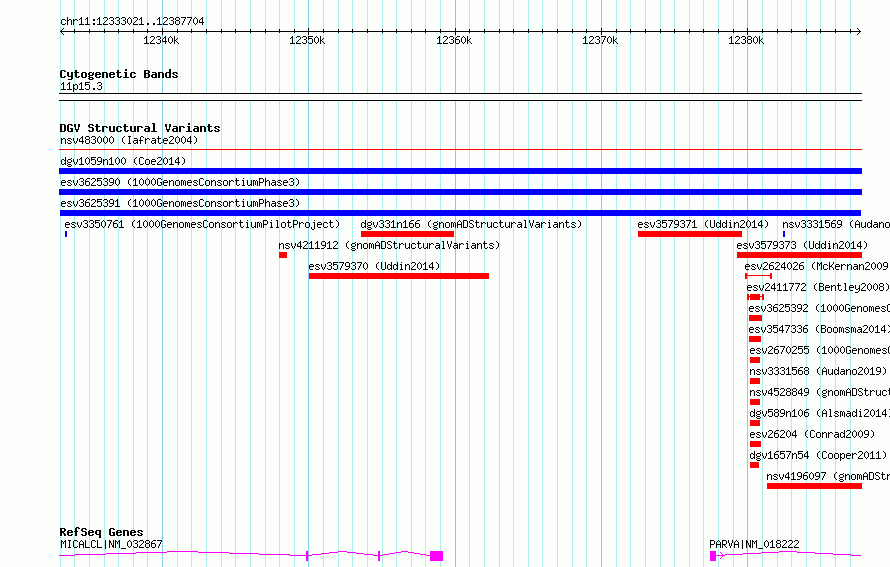Click the red glyph under esv2411772
The image size is (890, 567).
coord(755,297)
